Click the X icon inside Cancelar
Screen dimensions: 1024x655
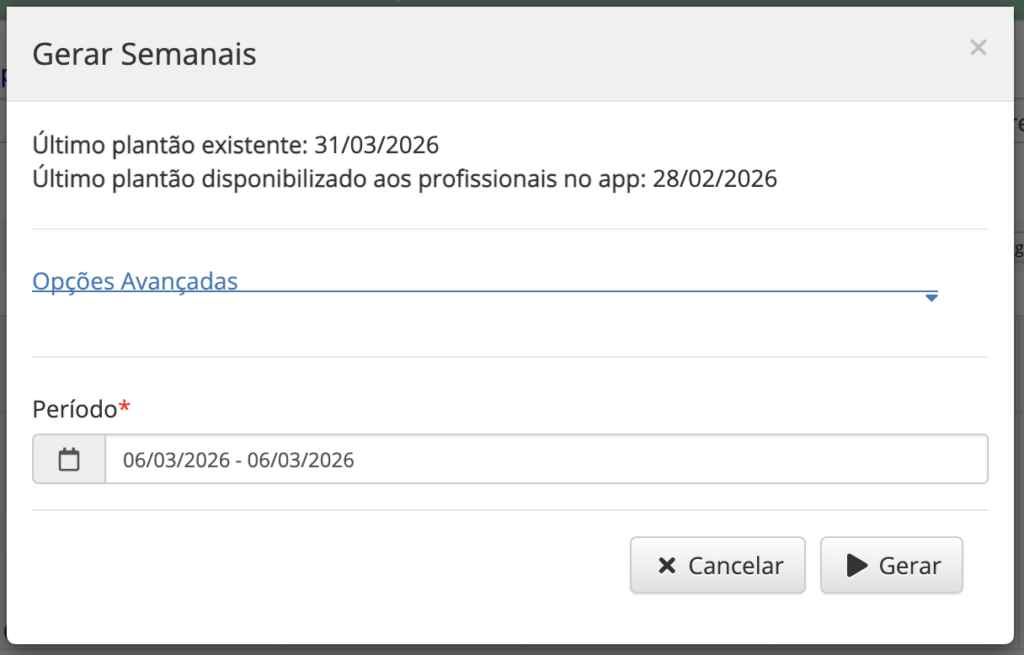point(667,566)
